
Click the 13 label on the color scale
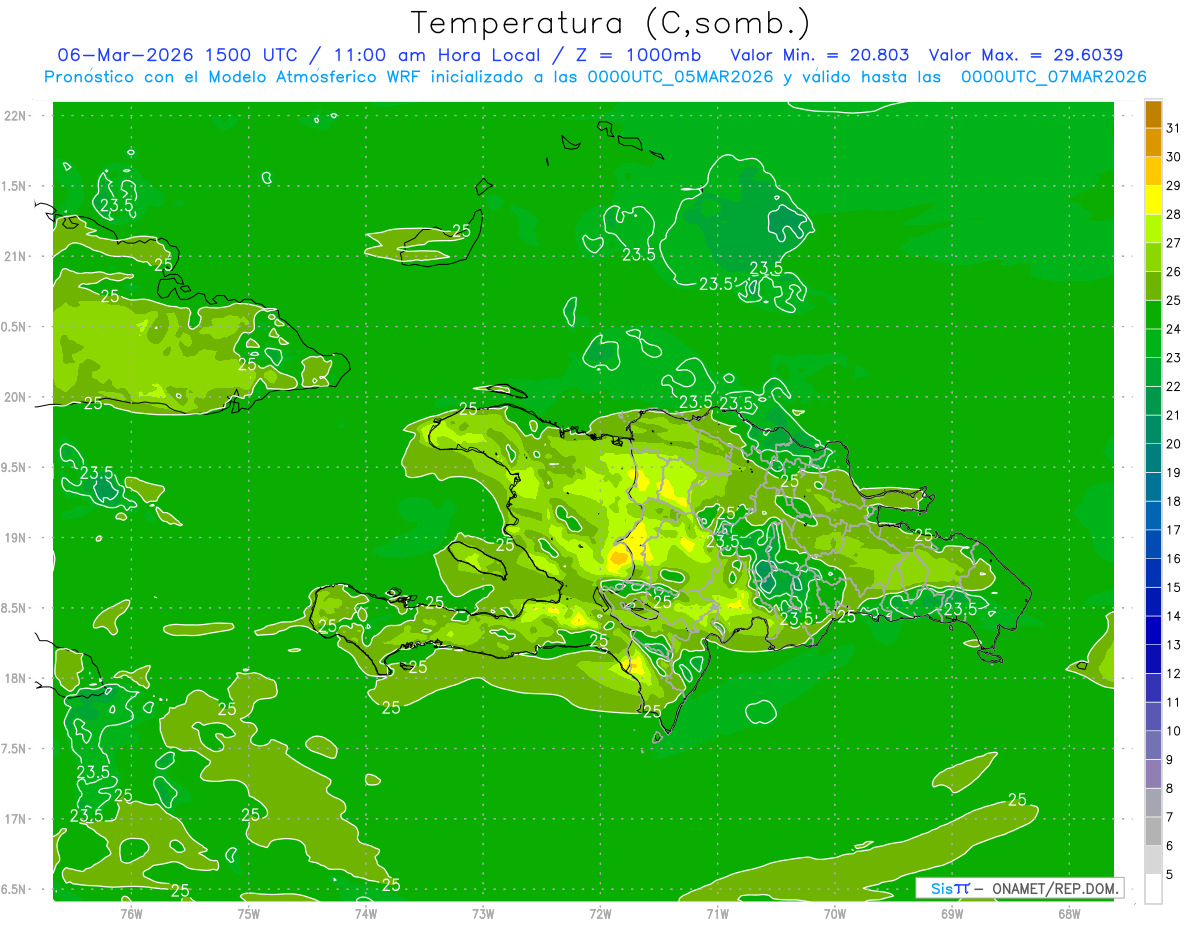tap(1173, 645)
